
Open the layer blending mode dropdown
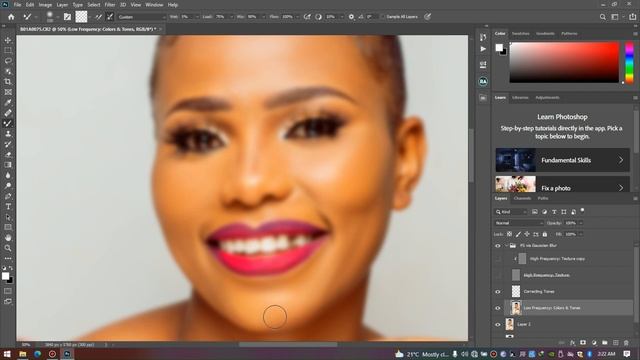(x=519, y=223)
